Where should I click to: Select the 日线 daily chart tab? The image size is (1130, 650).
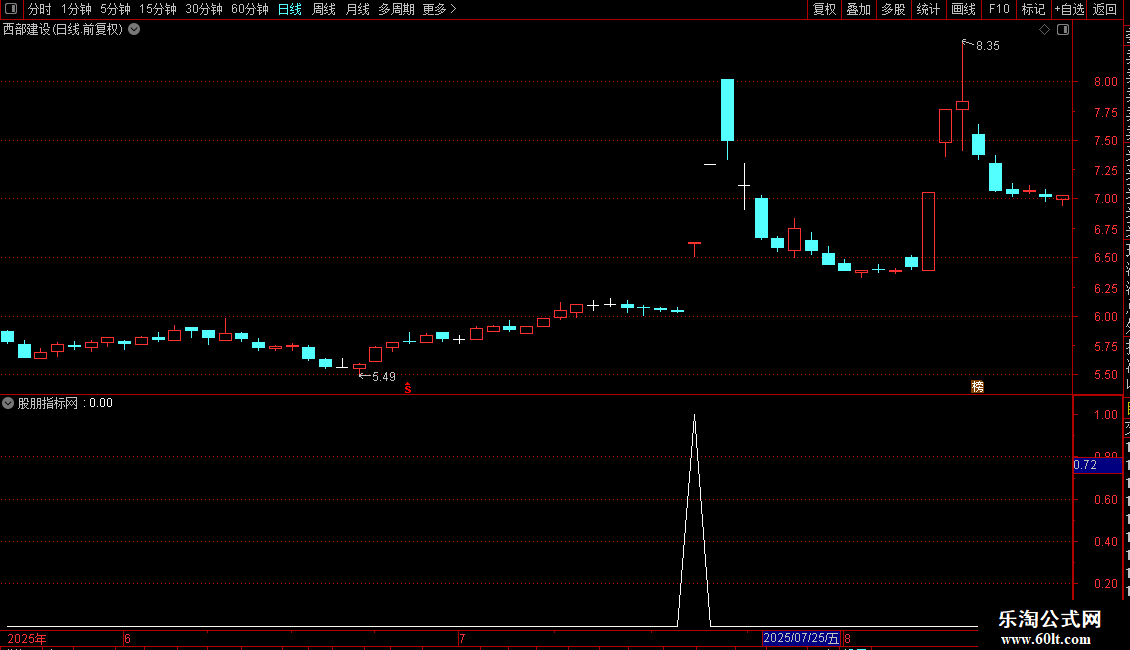(x=290, y=9)
